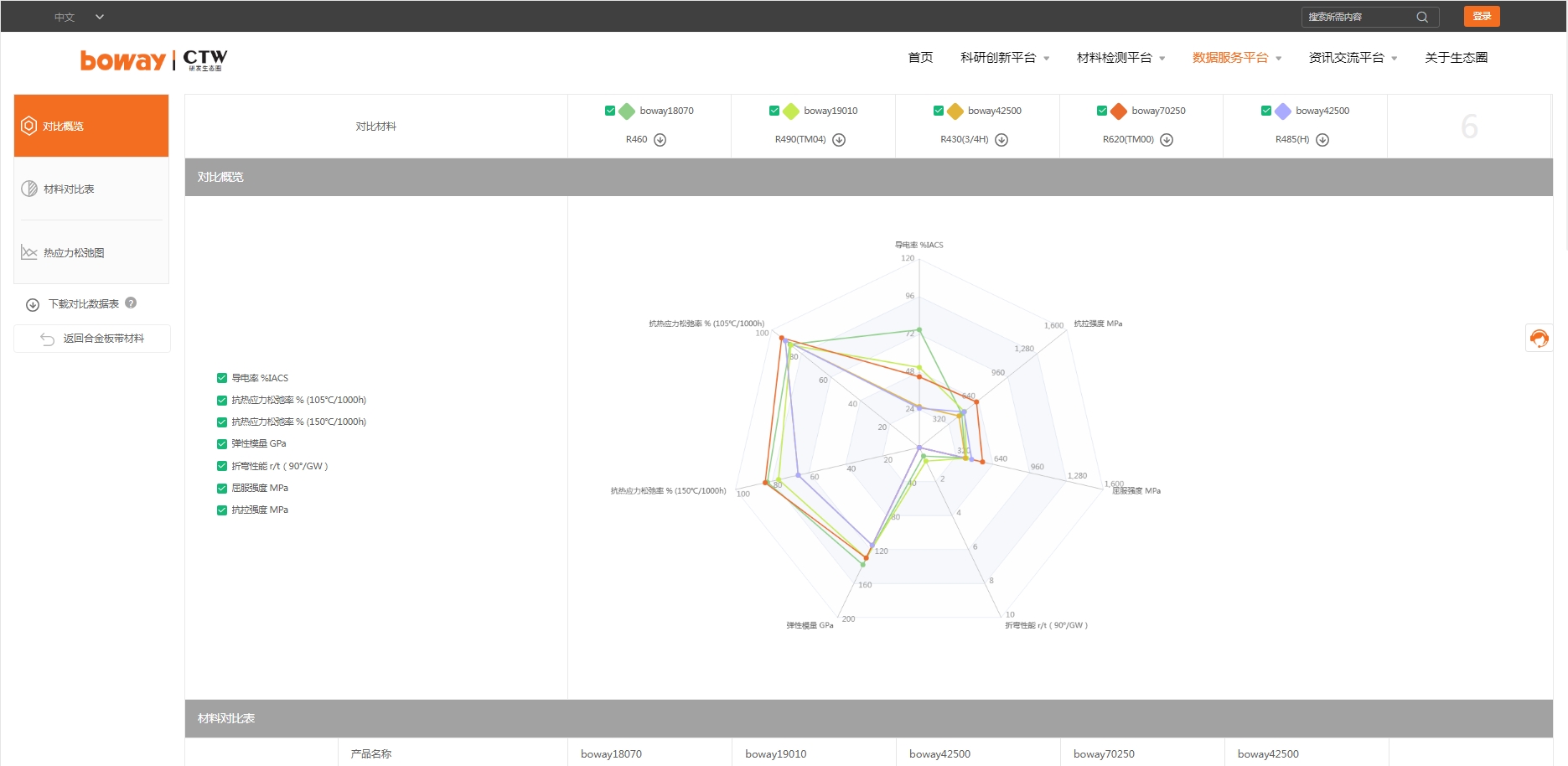Click the R620(TM00) temper label
This screenshot has width=1568, height=766.
click(1128, 140)
